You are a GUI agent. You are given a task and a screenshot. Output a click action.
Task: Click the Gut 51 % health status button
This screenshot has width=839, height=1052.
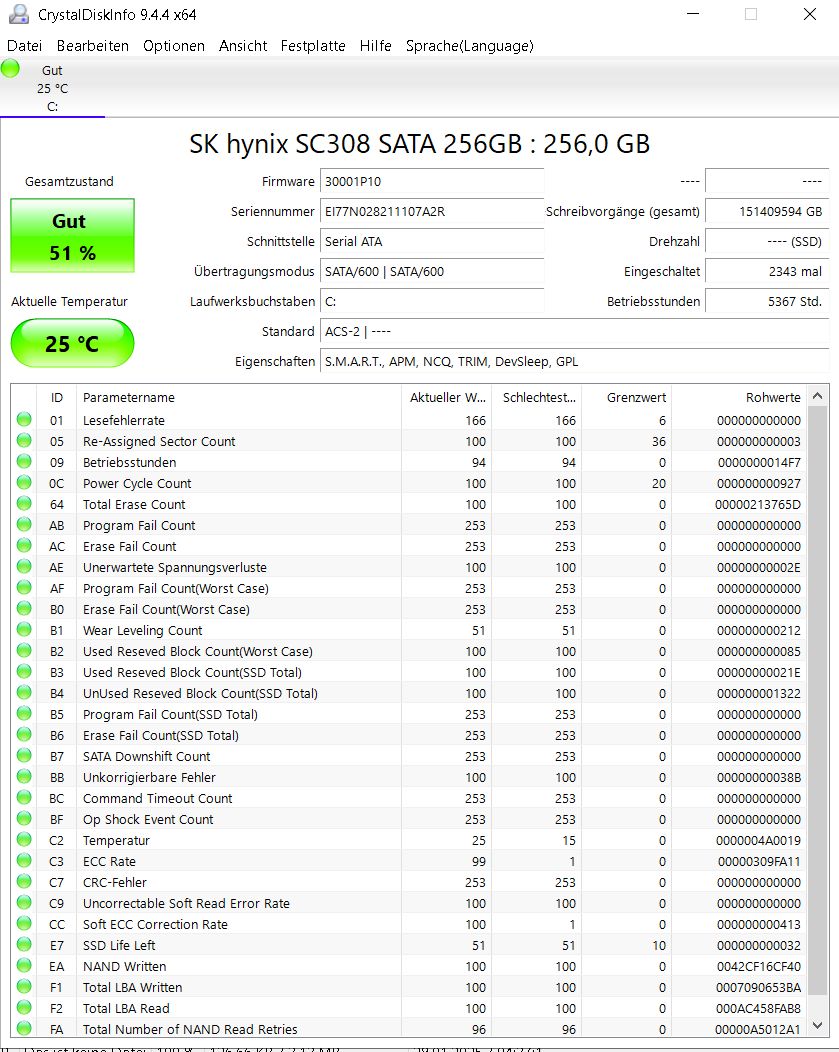coord(72,235)
